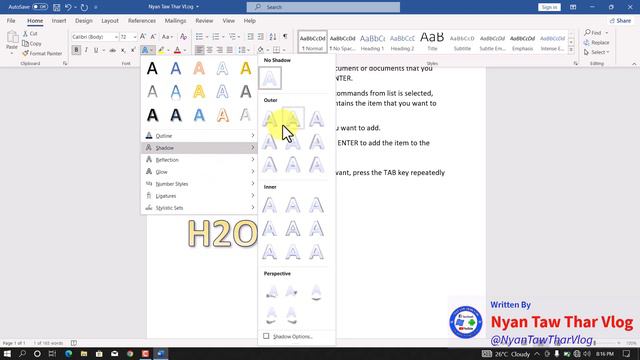Open the Ligatures submenu
The width and height of the screenshot is (640, 360).
coord(199,196)
